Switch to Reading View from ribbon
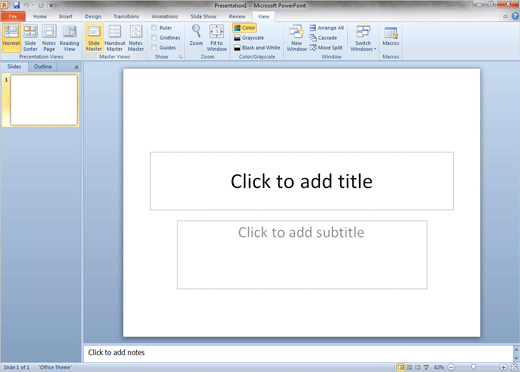The width and height of the screenshot is (520, 372). coord(69,38)
